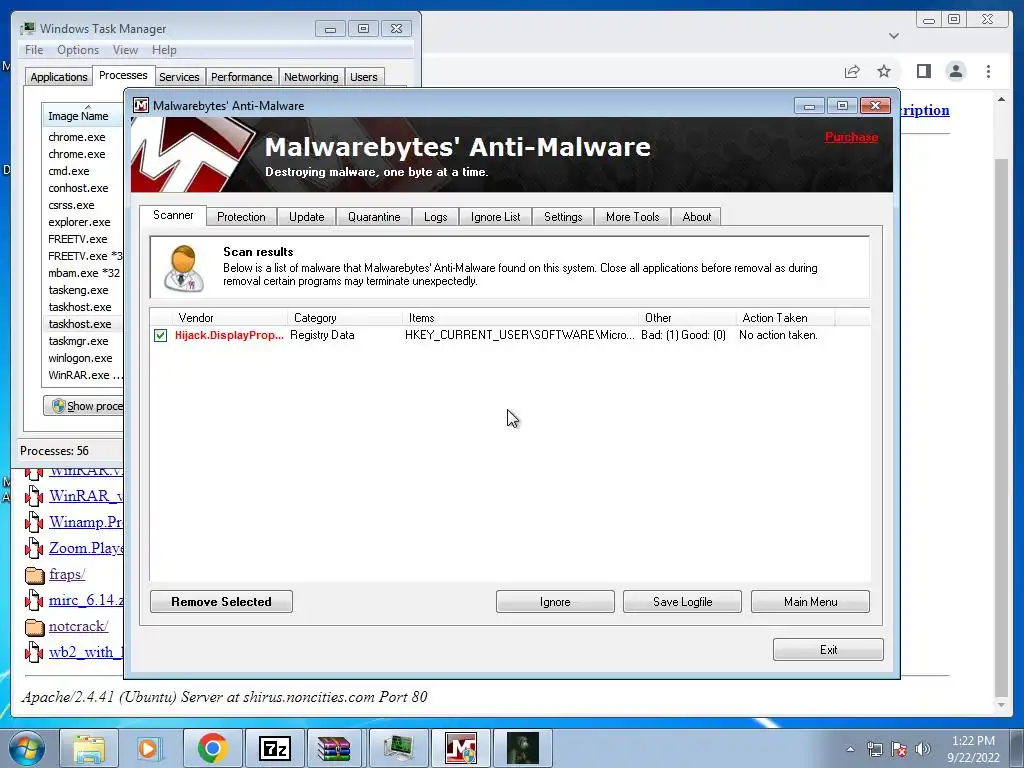Open Windows Explorer from the taskbar

coord(89,748)
